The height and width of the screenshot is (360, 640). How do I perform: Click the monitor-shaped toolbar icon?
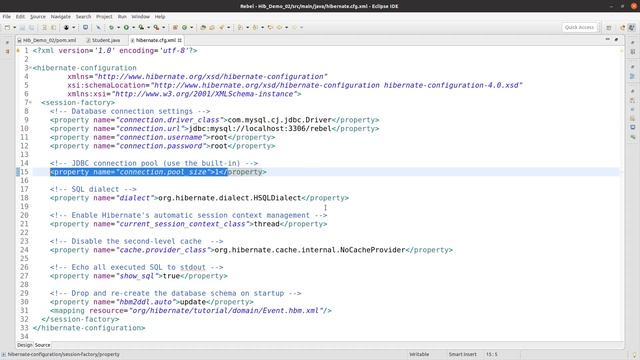(x=85, y=27)
